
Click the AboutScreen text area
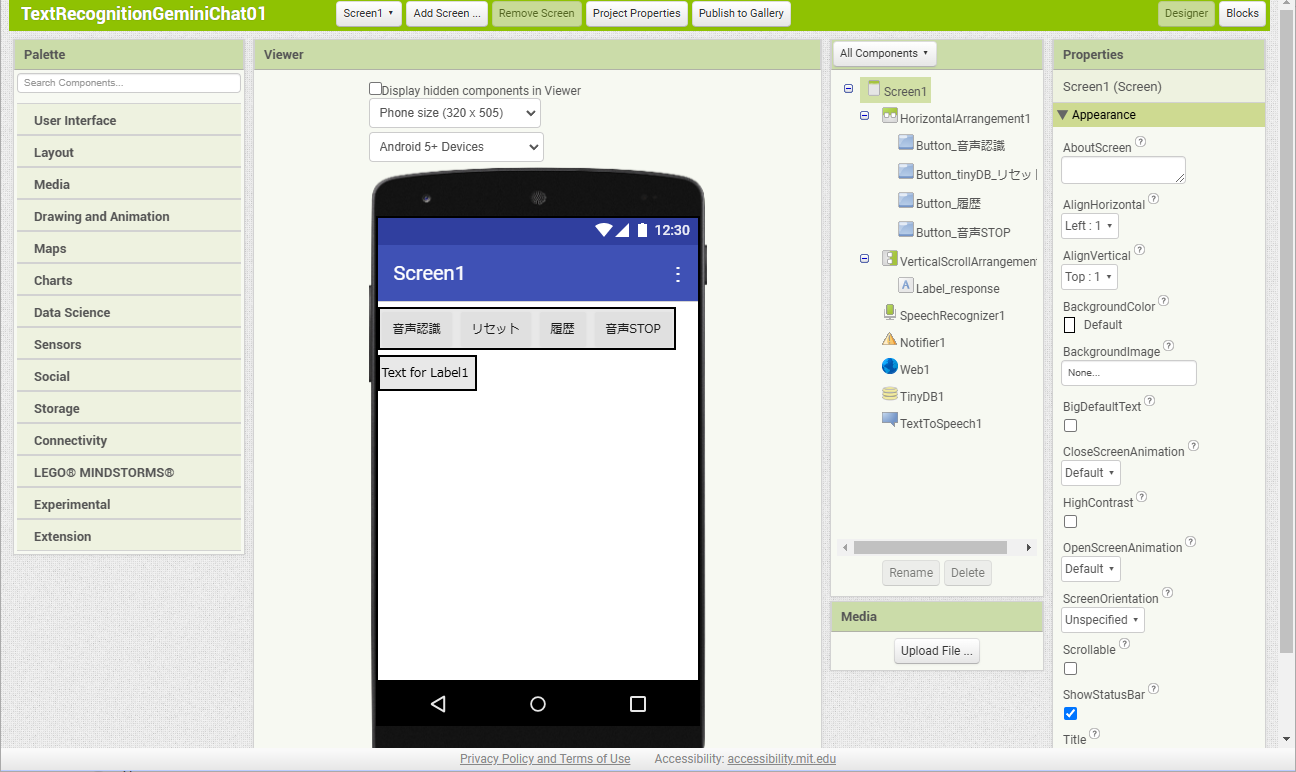click(1123, 170)
